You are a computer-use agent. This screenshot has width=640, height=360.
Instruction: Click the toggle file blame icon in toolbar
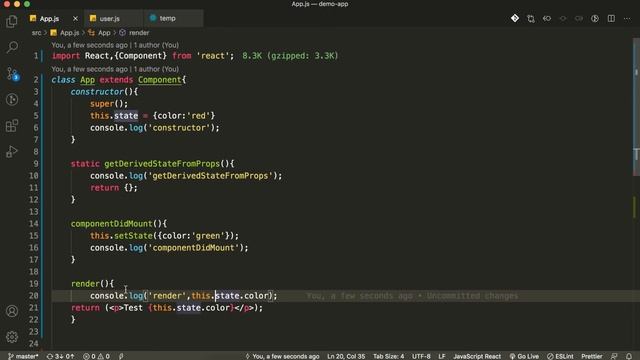coord(595,18)
